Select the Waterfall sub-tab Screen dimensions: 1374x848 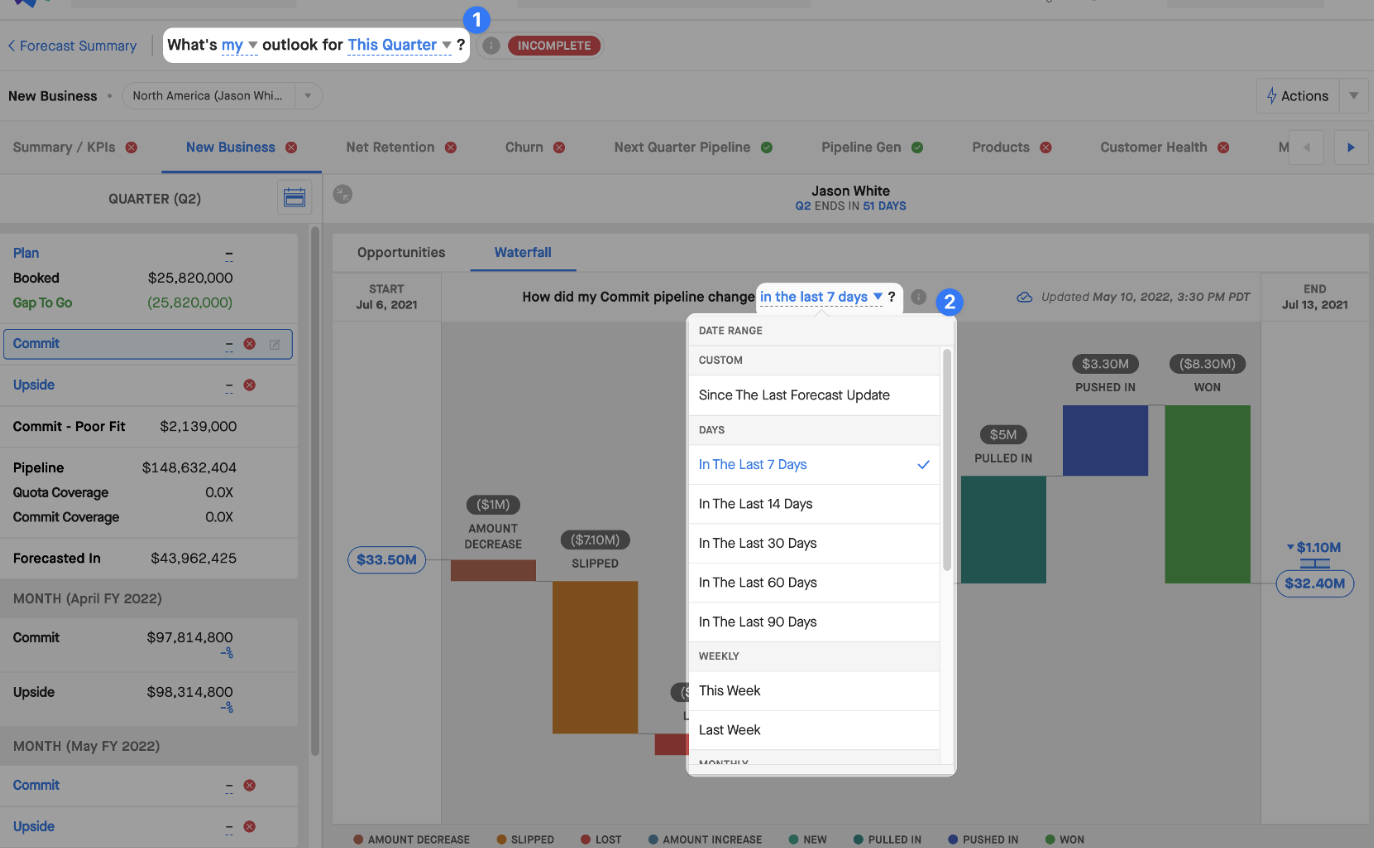pos(523,252)
